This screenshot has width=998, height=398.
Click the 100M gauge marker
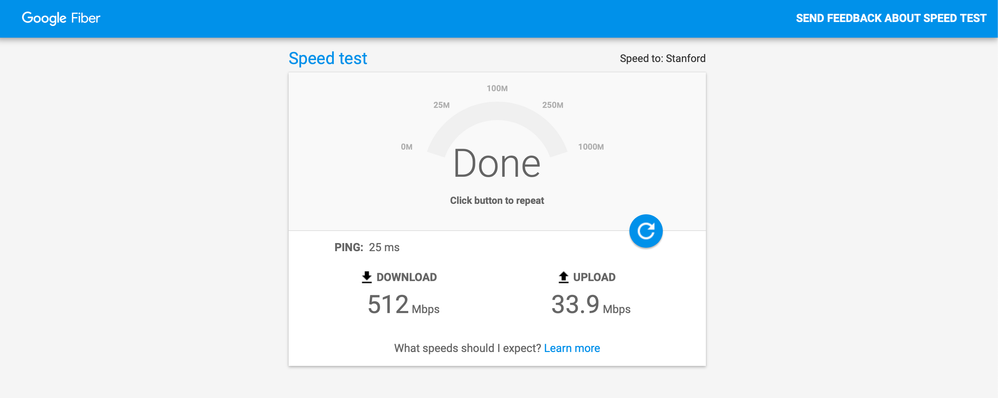click(x=497, y=89)
